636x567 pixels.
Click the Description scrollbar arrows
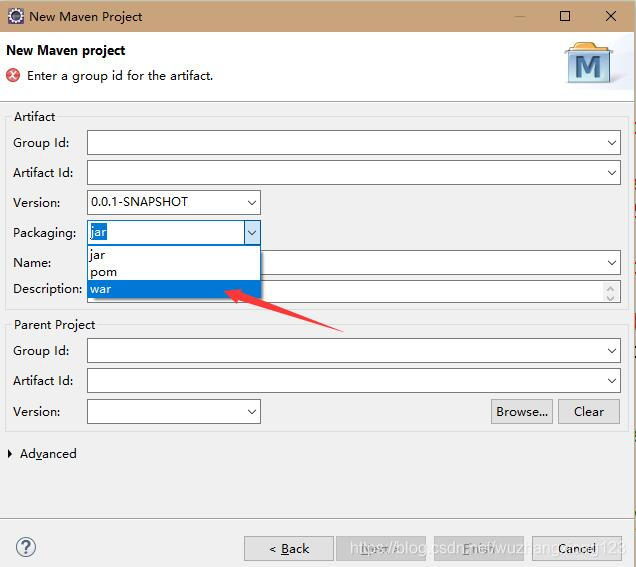point(610,292)
